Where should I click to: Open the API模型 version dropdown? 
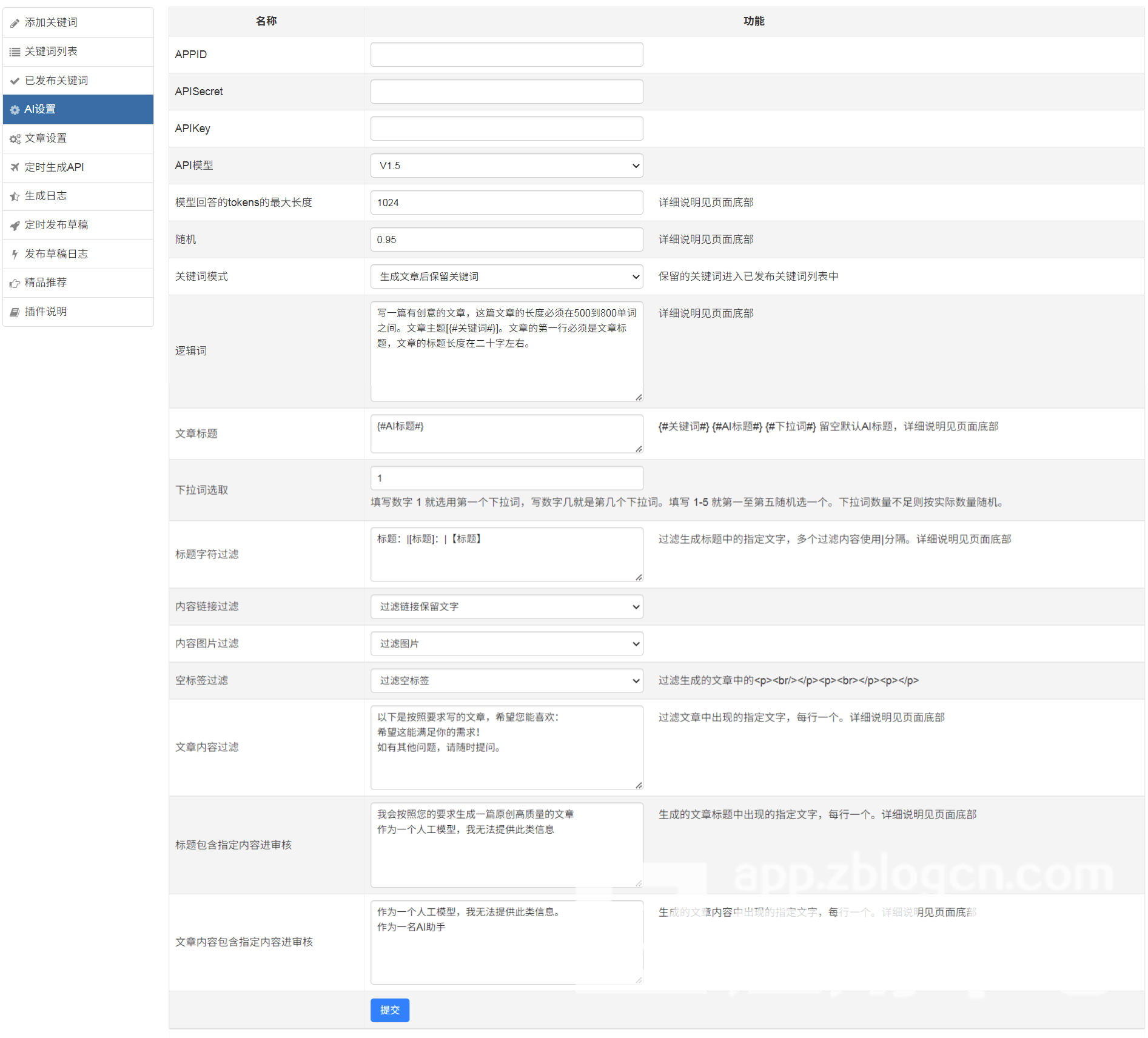click(x=506, y=166)
